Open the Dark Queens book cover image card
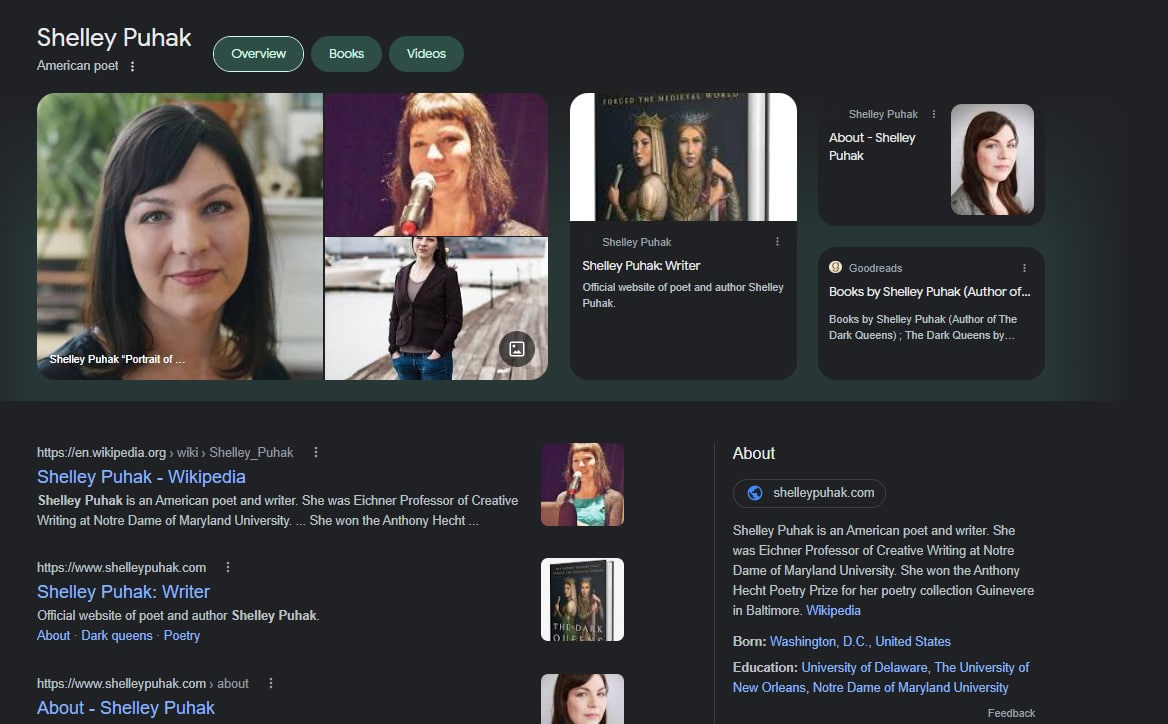Screen dimensions: 1168x724 (x=683, y=157)
